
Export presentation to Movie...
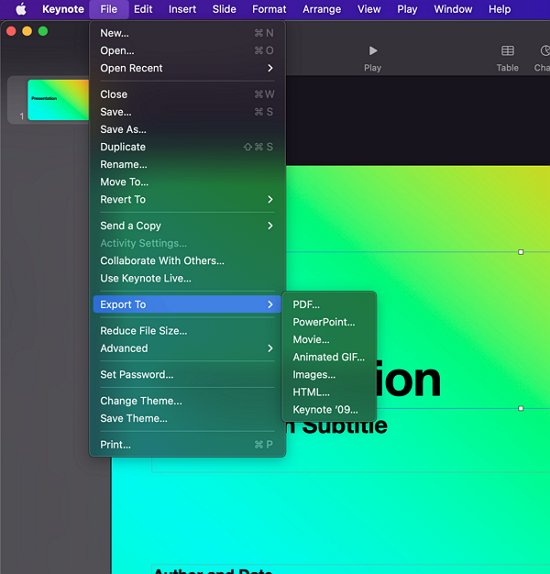(x=329, y=340)
